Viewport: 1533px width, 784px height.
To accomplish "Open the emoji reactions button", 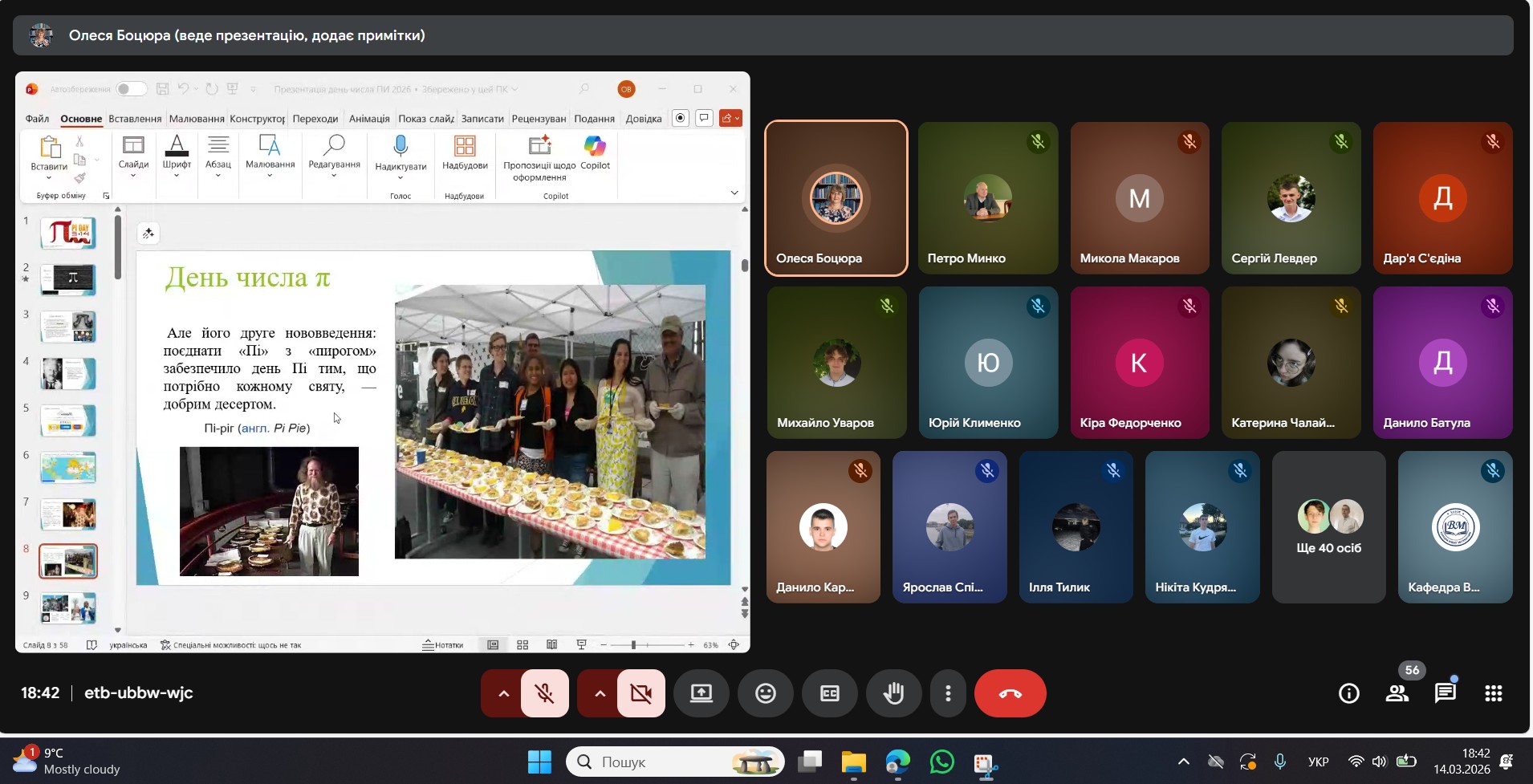I will point(766,693).
